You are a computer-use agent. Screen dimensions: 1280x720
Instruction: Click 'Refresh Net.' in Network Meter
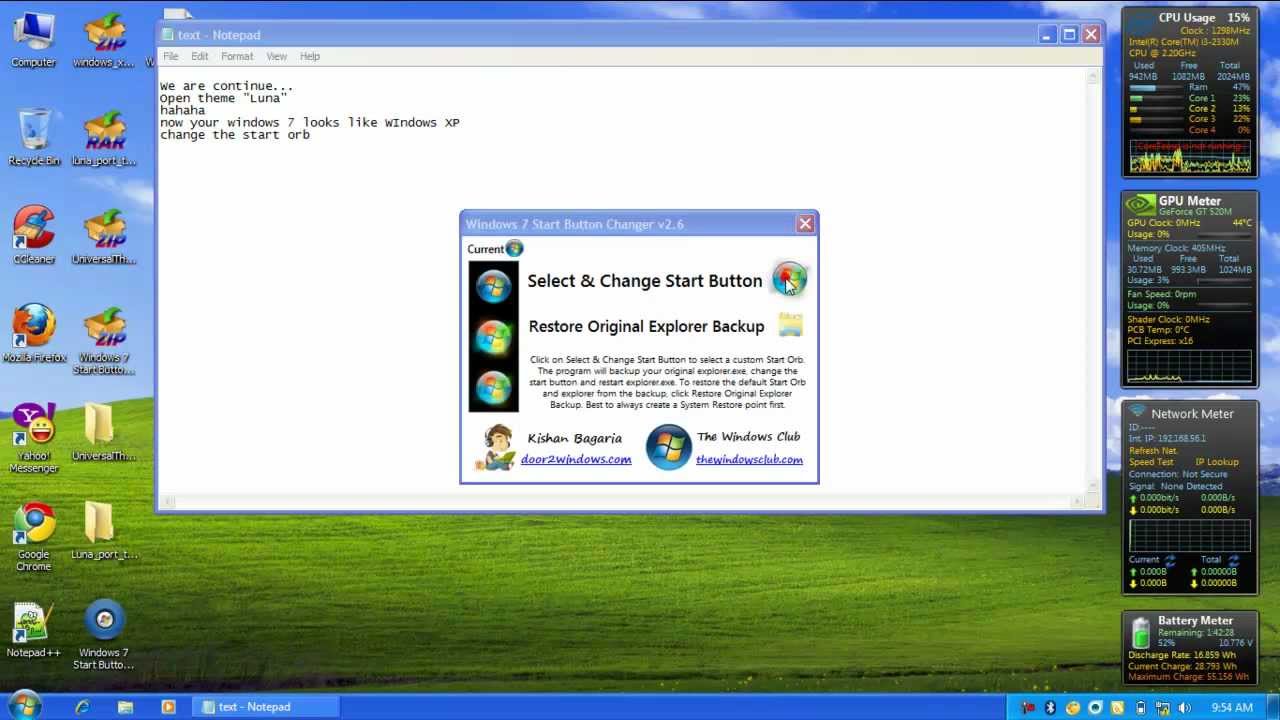pyautogui.click(x=1153, y=451)
